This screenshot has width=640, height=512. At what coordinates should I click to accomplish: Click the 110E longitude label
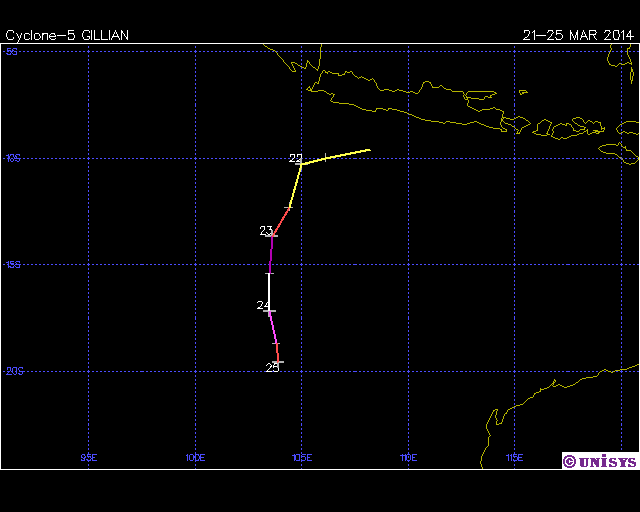(408, 458)
